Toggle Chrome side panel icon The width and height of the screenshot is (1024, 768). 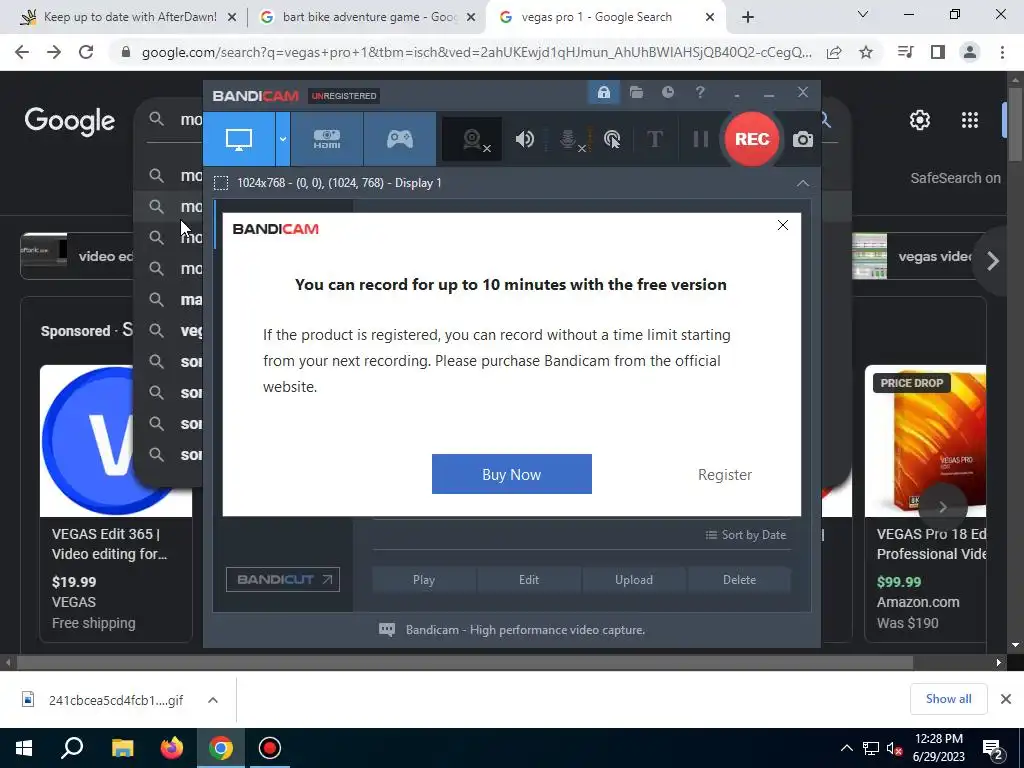point(938,52)
